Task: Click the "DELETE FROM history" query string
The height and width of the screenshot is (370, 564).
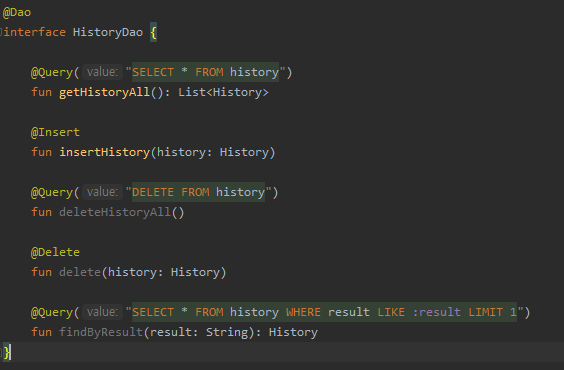Action: coord(199,192)
